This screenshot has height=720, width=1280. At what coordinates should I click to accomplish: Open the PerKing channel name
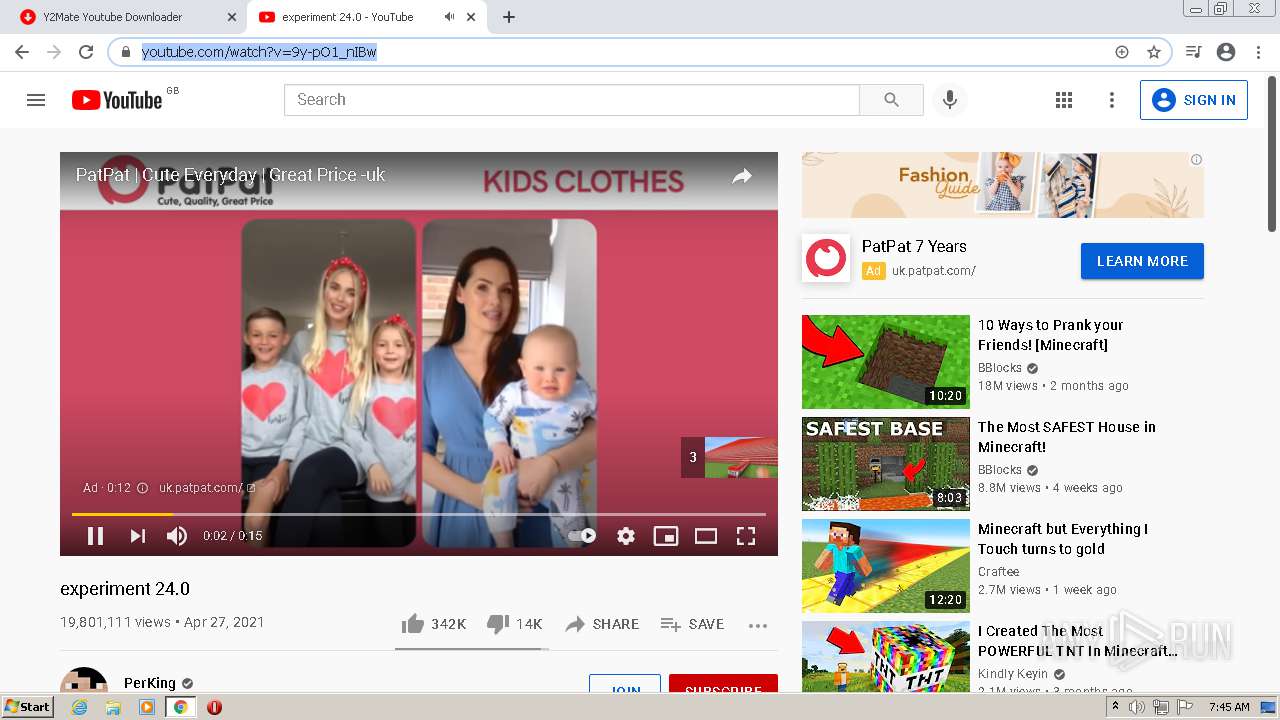[x=150, y=683]
